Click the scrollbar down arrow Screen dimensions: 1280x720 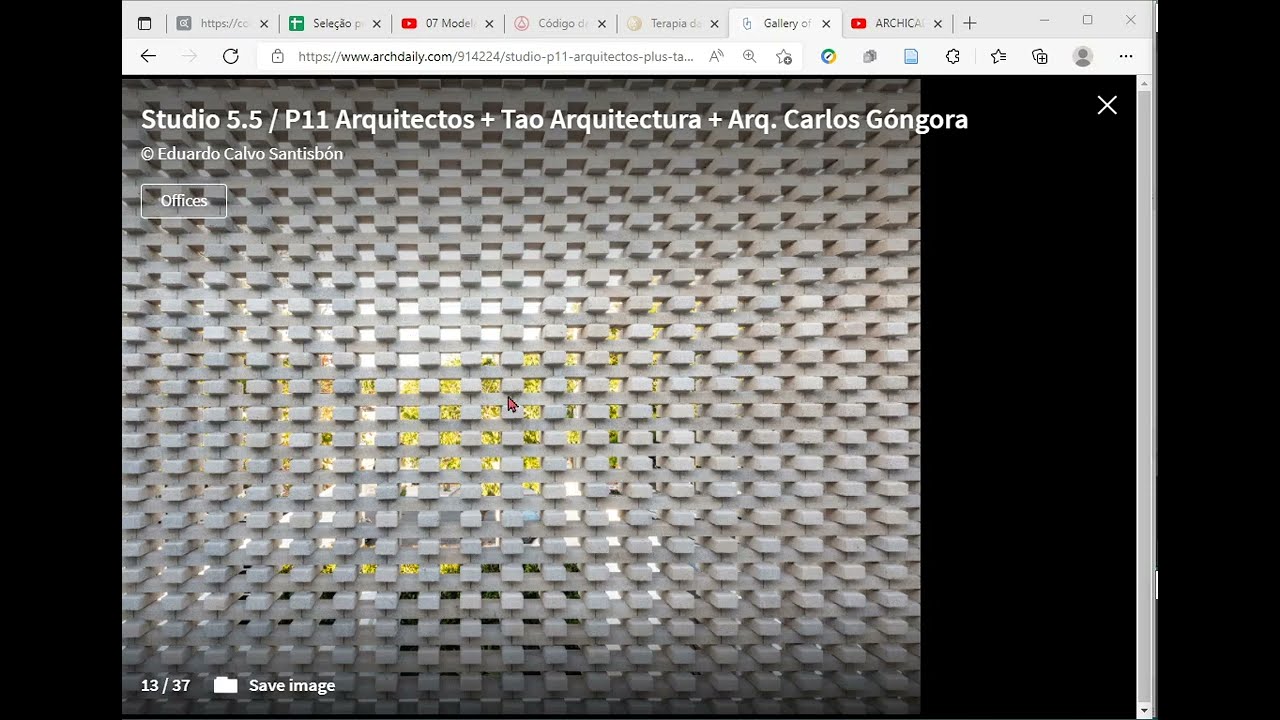point(1145,710)
